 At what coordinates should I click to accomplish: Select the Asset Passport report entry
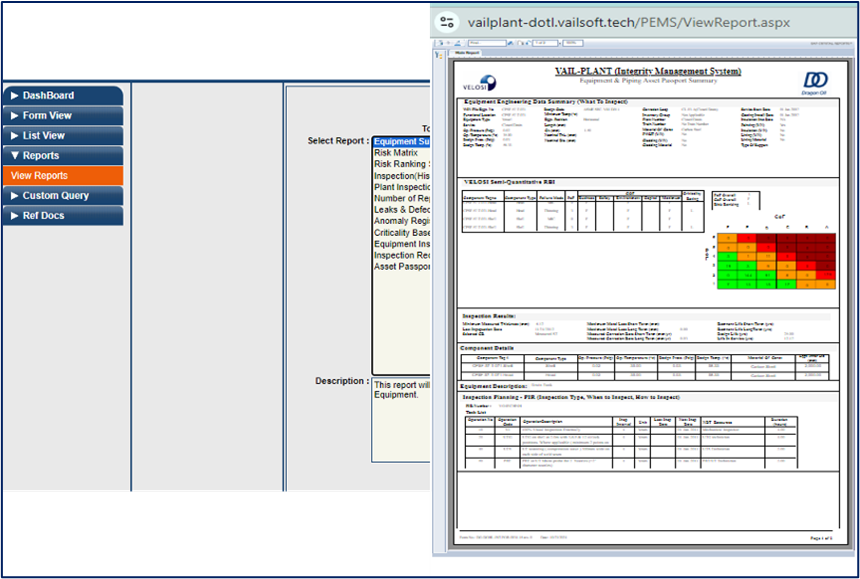pos(402,266)
